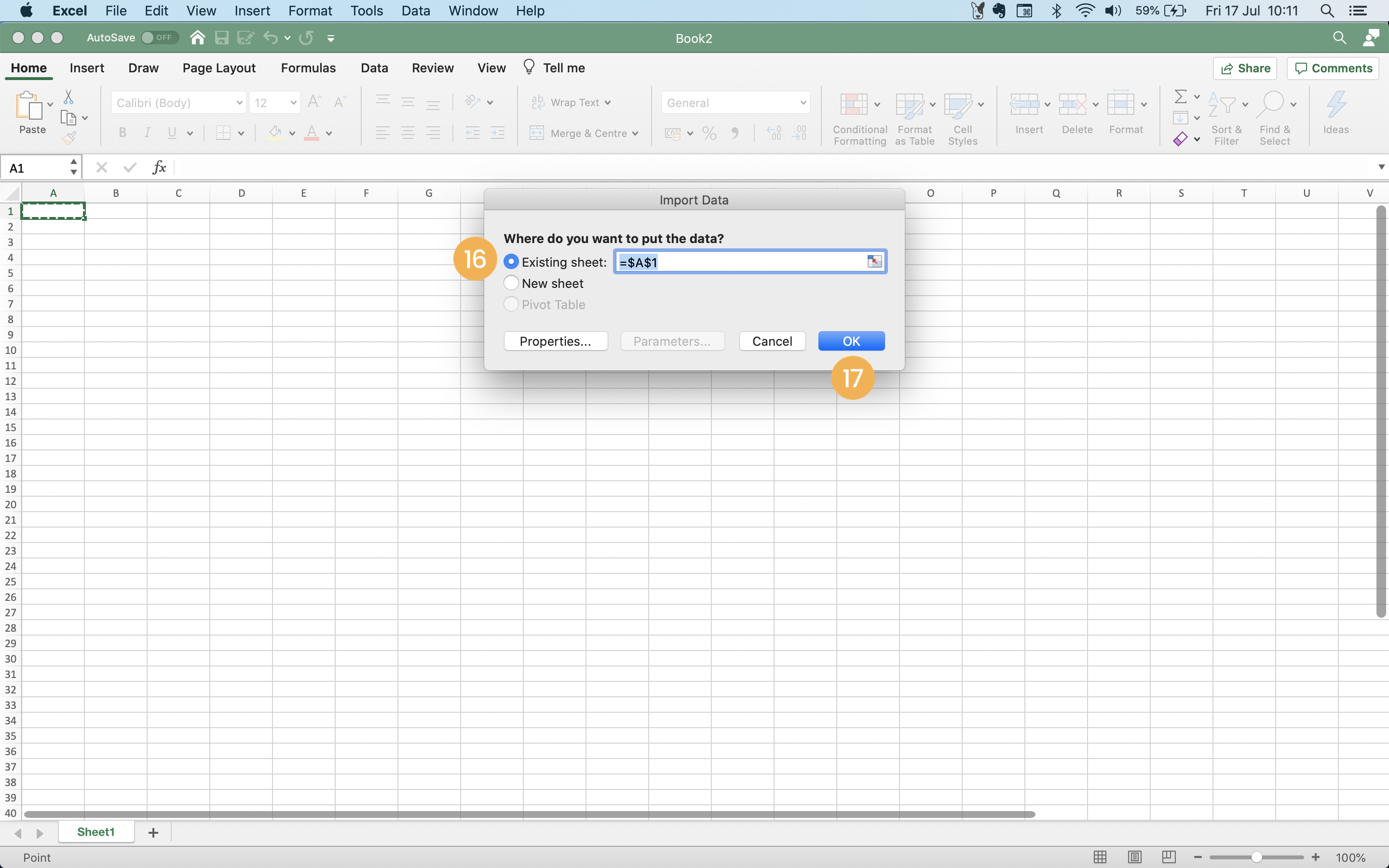The height and width of the screenshot is (868, 1389).
Task: Click the Italic formatting icon
Action: pos(148,133)
